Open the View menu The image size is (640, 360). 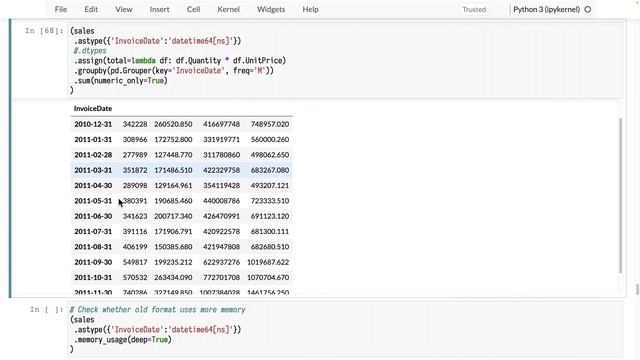[124, 9]
